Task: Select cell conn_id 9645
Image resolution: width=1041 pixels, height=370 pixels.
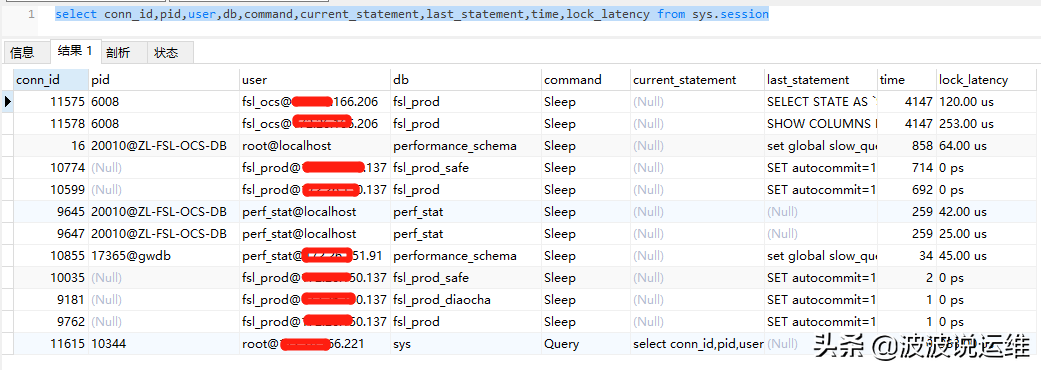Action: coord(51,211)
